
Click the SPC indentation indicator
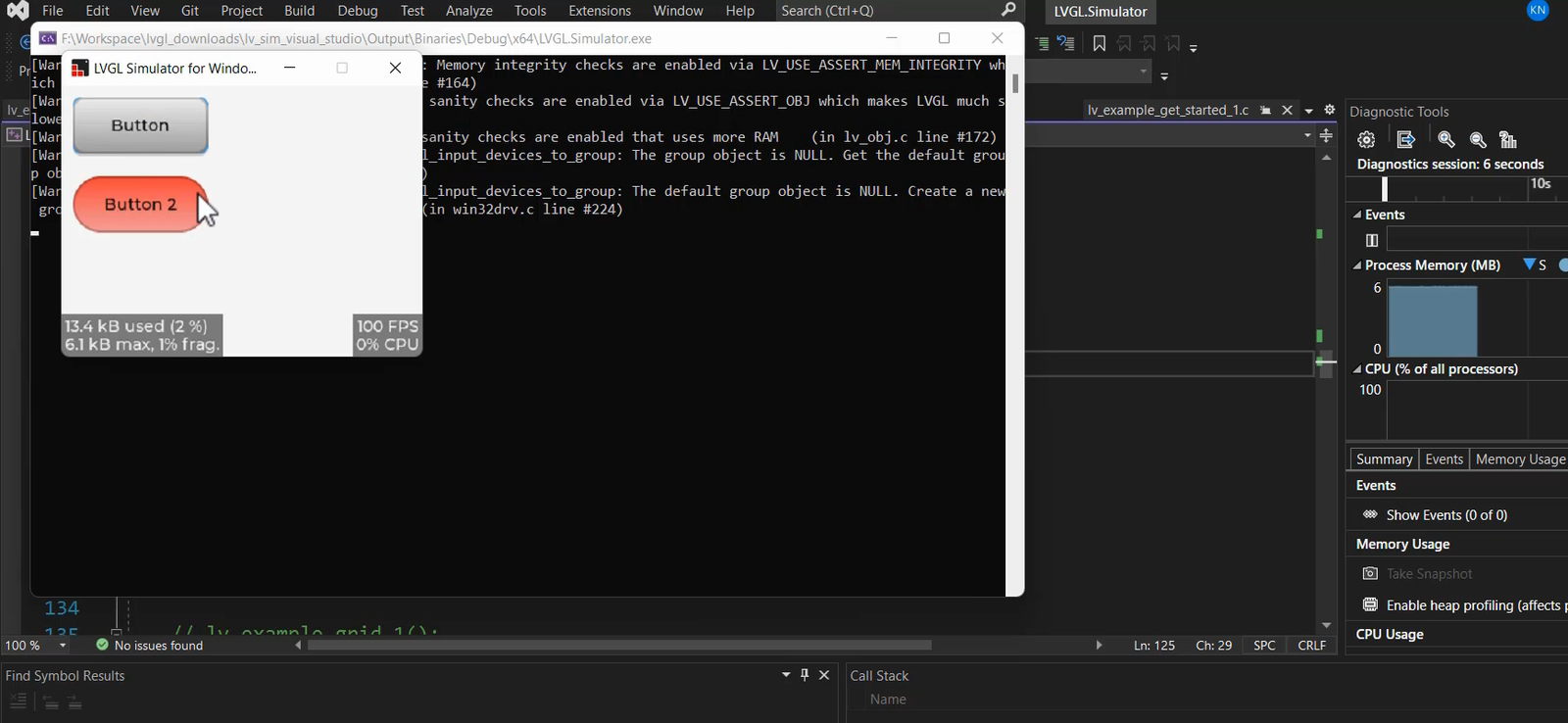point(1264,646)
